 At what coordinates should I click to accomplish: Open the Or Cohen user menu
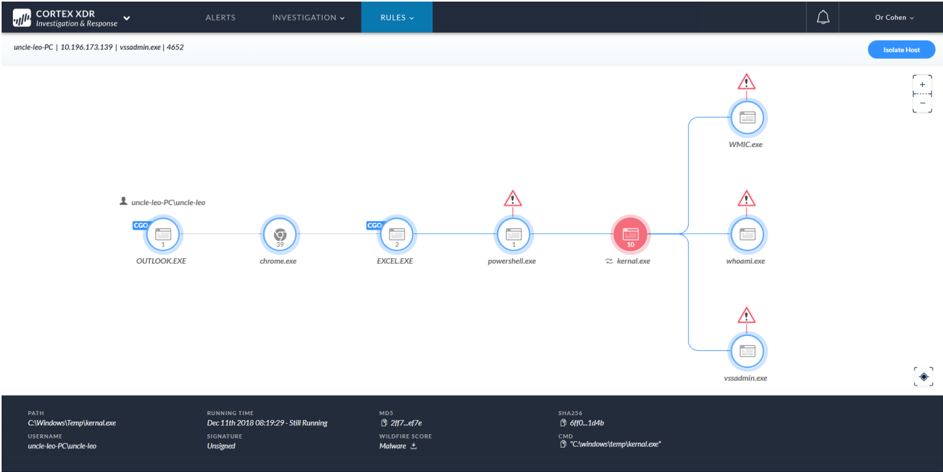click(894, 17)
